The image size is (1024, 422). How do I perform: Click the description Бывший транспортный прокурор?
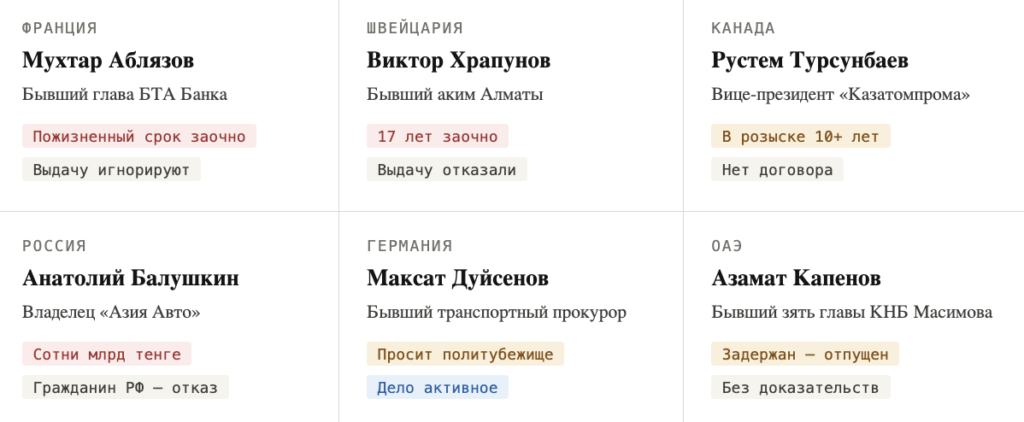(496, 313)
